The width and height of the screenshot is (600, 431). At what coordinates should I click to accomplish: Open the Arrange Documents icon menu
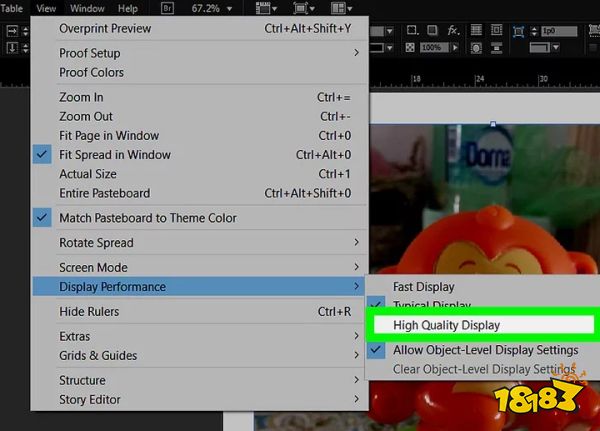[x=341, y=8]
